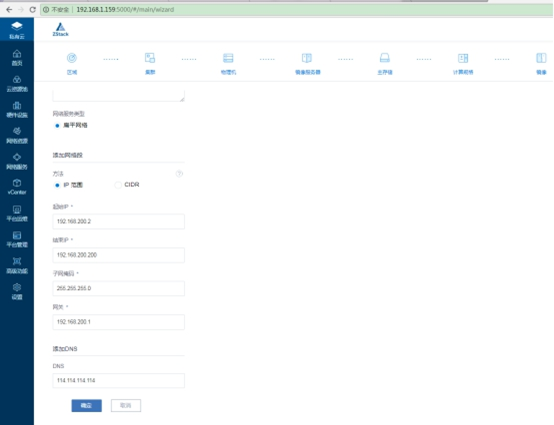
Task: Select the 扁平网络 flat network radio
Action: tap(57, 125)
